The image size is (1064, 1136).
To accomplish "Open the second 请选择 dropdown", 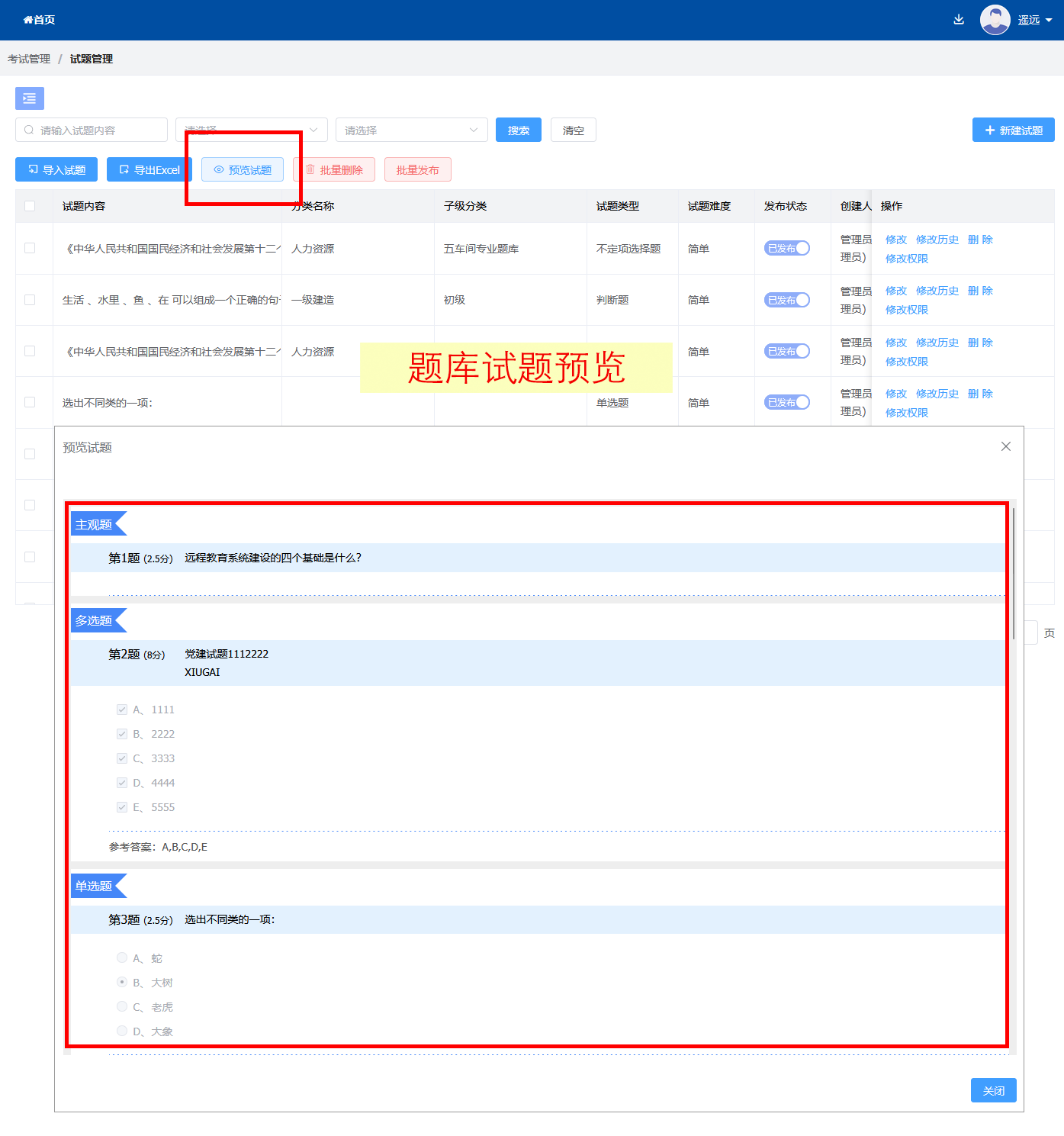I will [x=411, y=130].
